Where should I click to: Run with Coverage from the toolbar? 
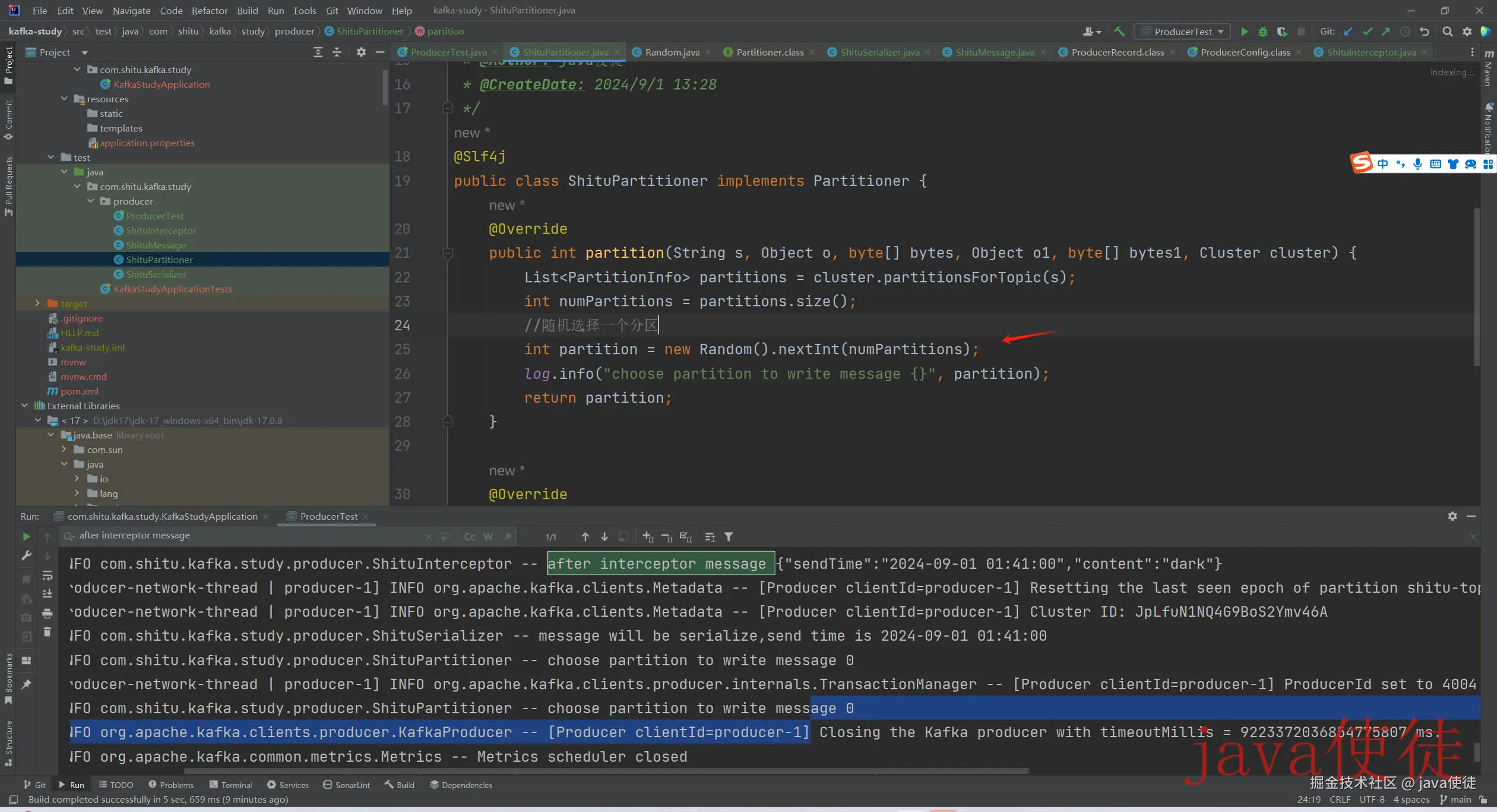pyautogui.click(x=1282, y=32)
